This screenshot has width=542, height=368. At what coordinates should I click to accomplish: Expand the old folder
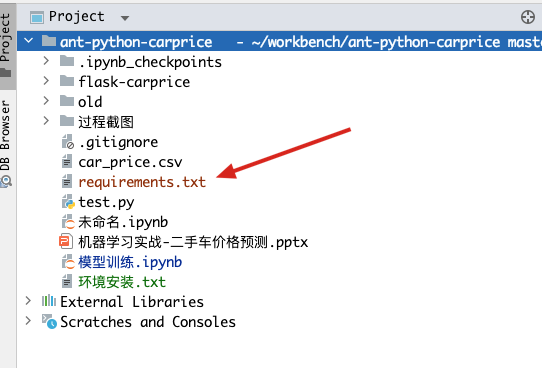pos(46,101)
